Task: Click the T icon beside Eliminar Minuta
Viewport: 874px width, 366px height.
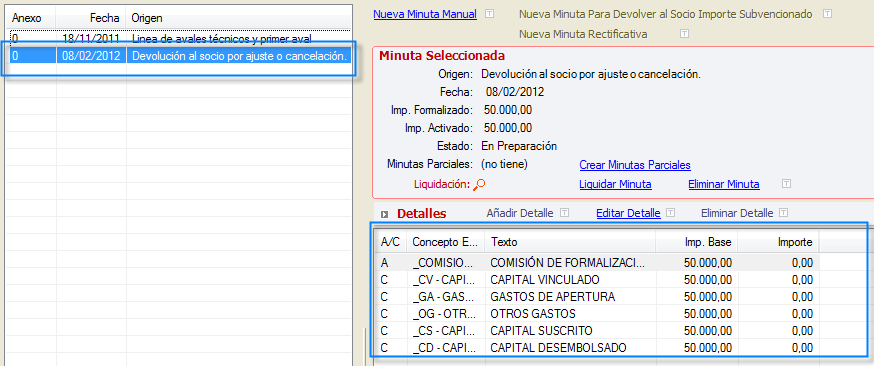Action: [786, 183]
